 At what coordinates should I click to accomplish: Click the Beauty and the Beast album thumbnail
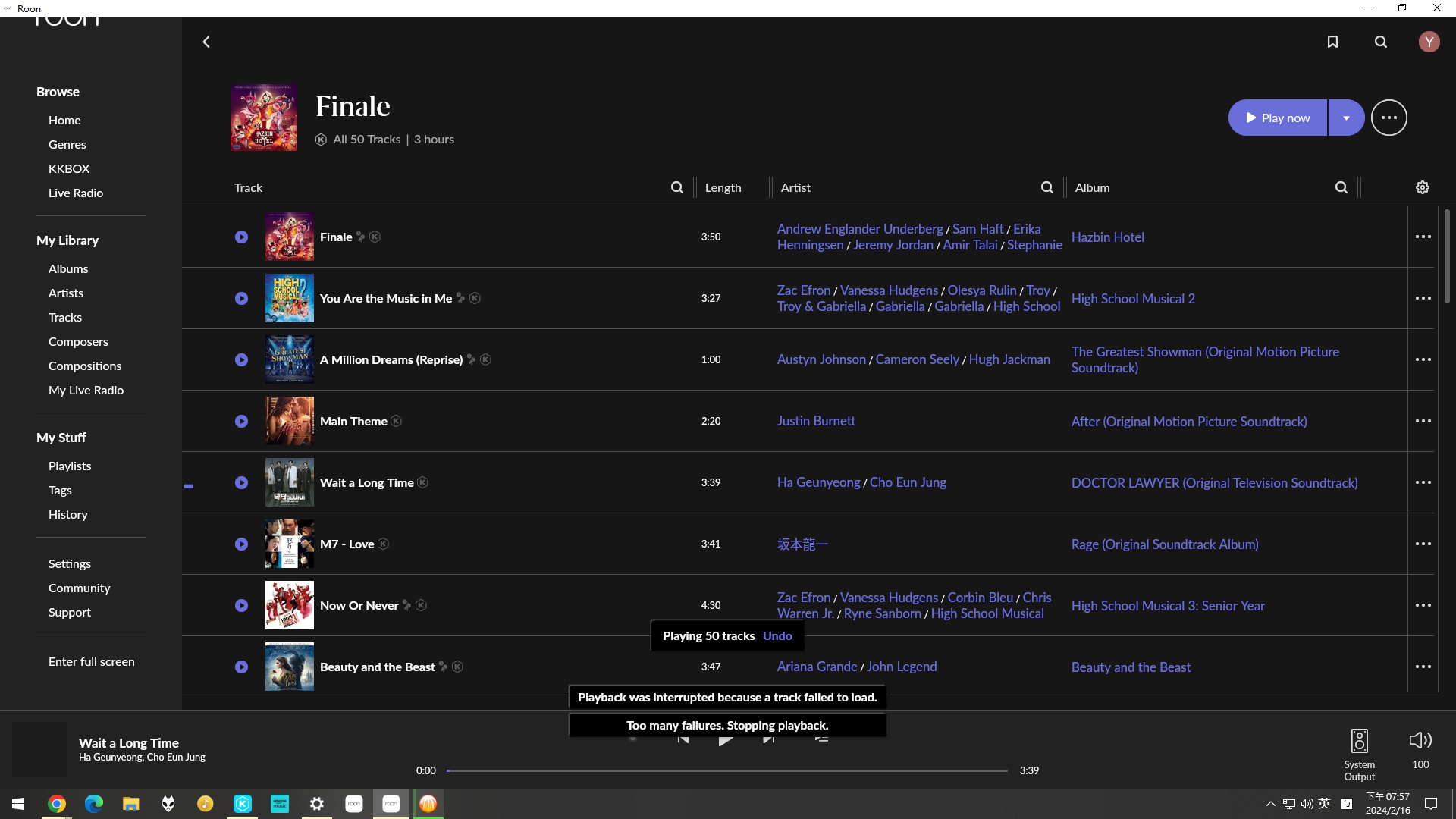tap(289, 667)
